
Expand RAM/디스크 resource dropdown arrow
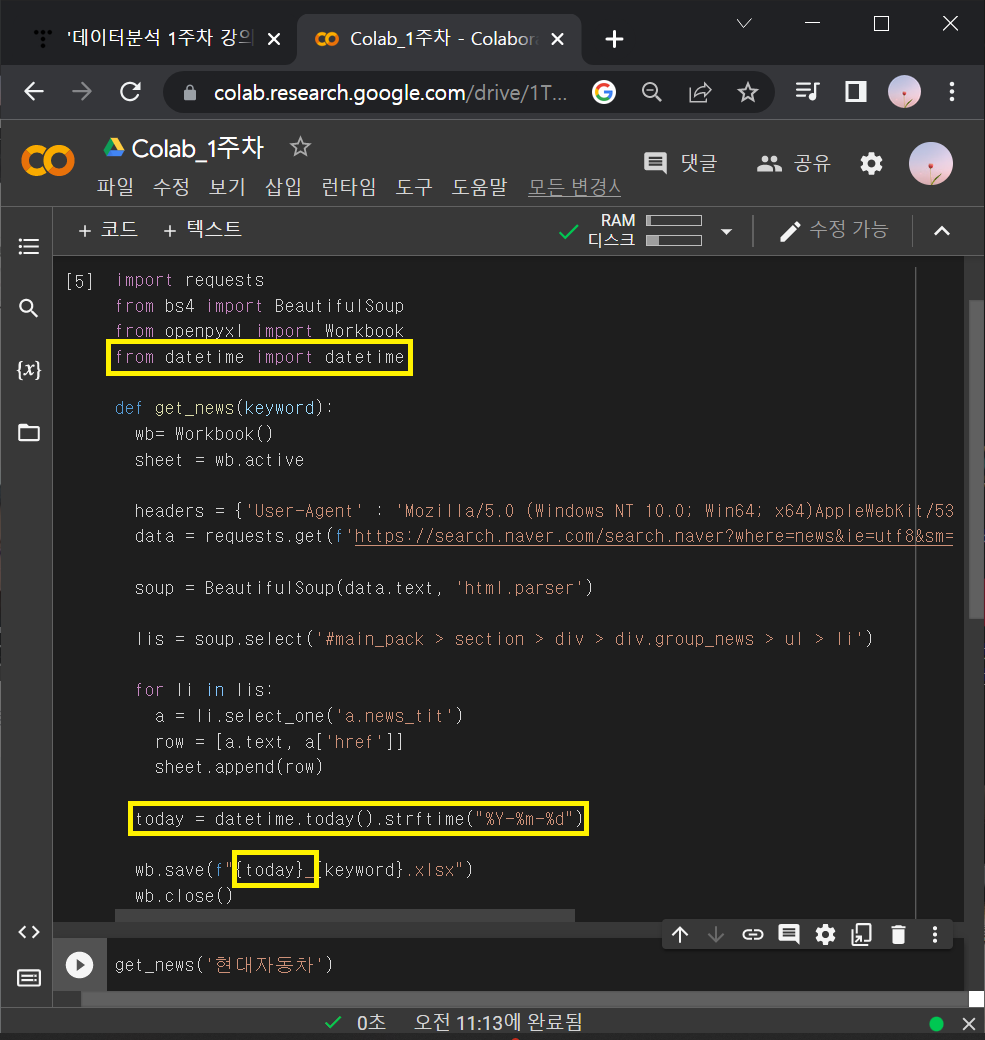click(726, 231)
